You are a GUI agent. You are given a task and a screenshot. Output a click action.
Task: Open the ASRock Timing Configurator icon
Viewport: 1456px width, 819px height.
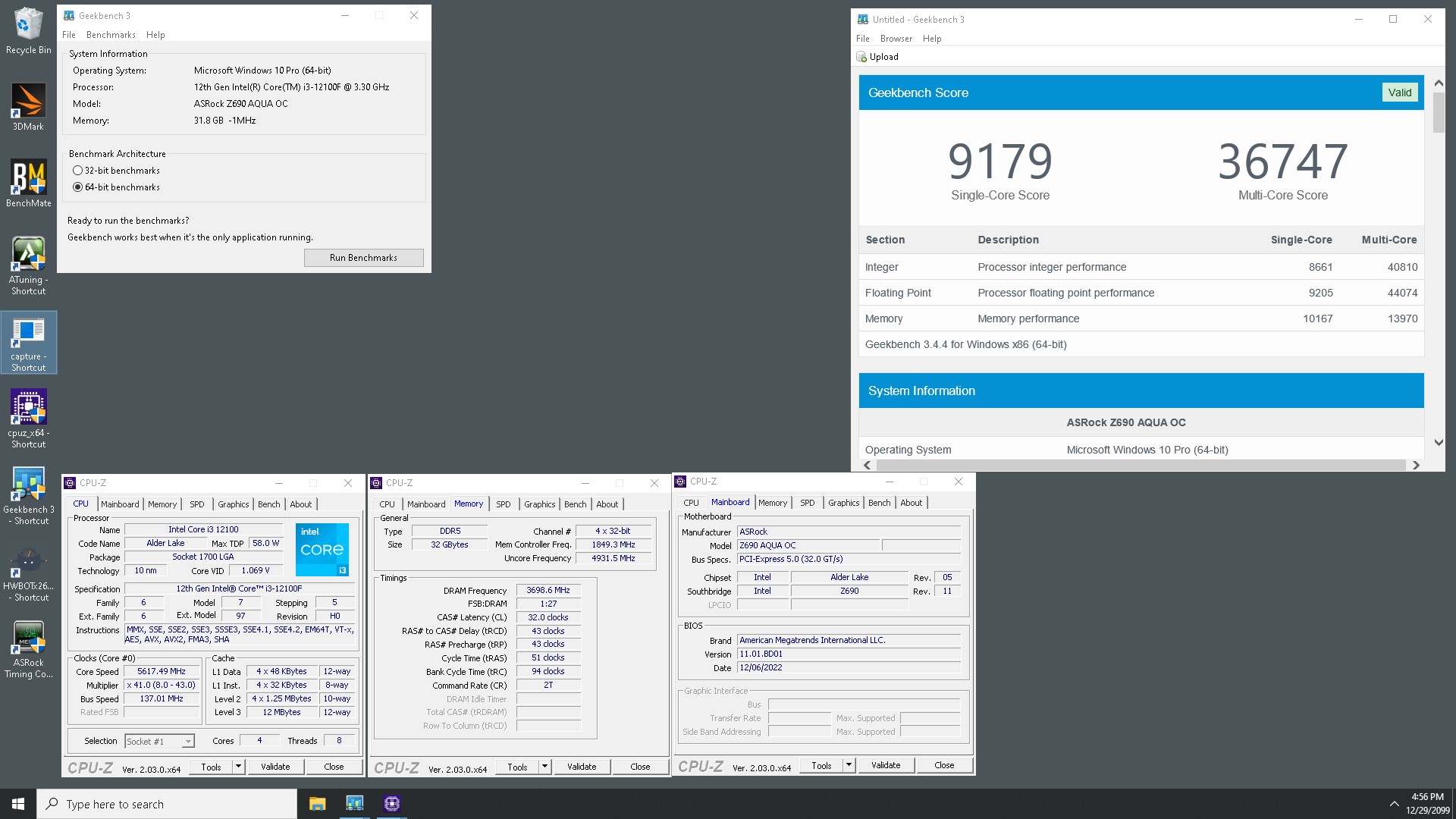tap(28, 649)
